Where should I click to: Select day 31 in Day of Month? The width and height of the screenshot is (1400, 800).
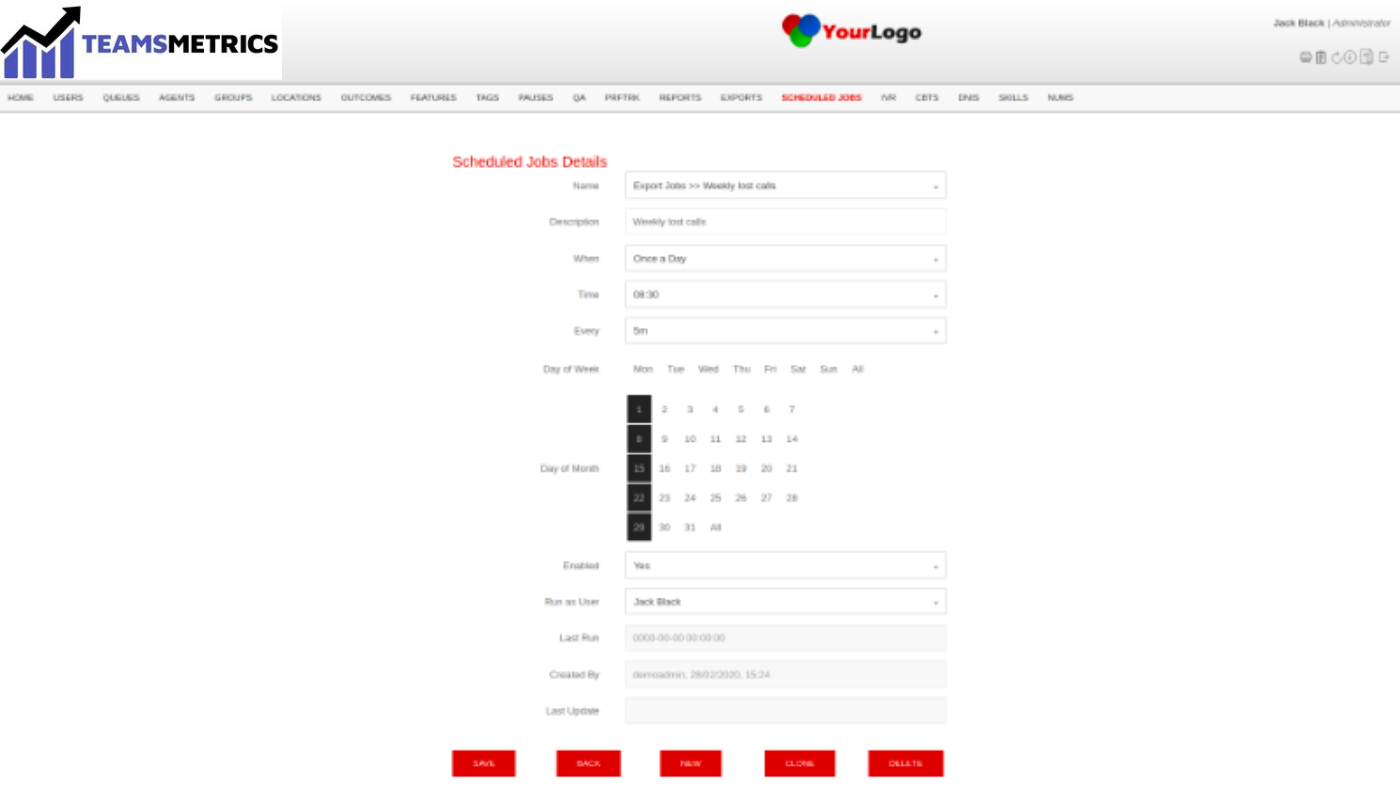click(690, 527)
